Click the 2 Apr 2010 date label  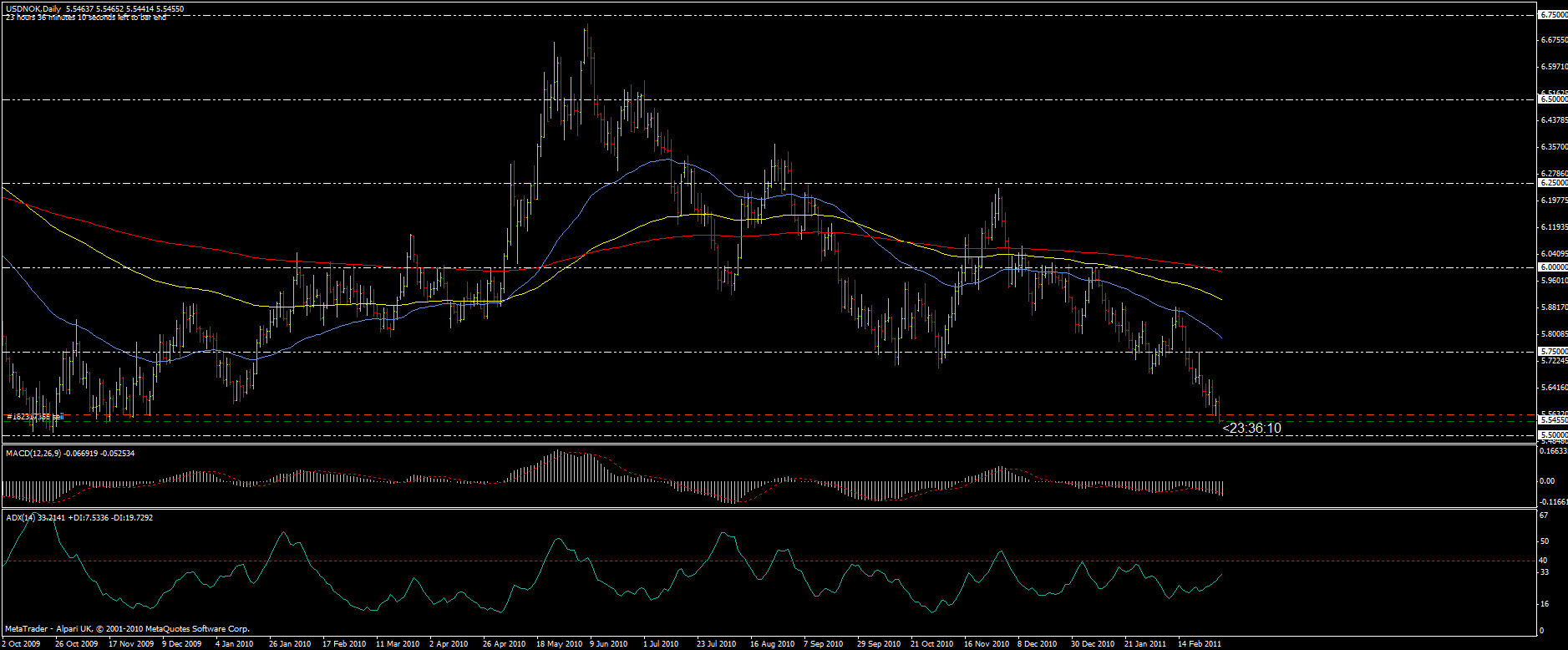(x=449, y=644)
